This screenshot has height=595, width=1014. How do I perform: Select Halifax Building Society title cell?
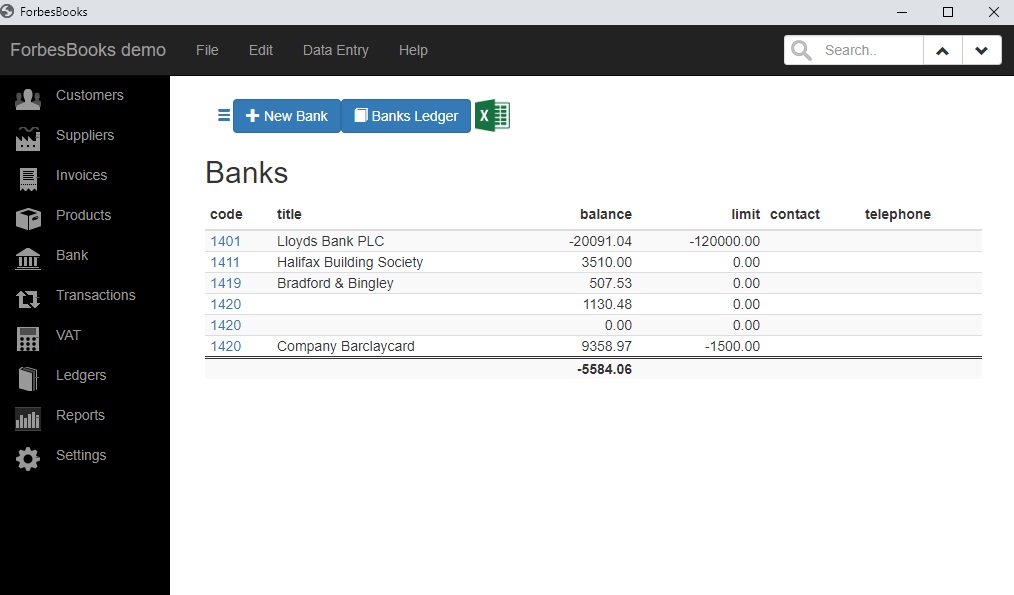click(x=350, y=263)
